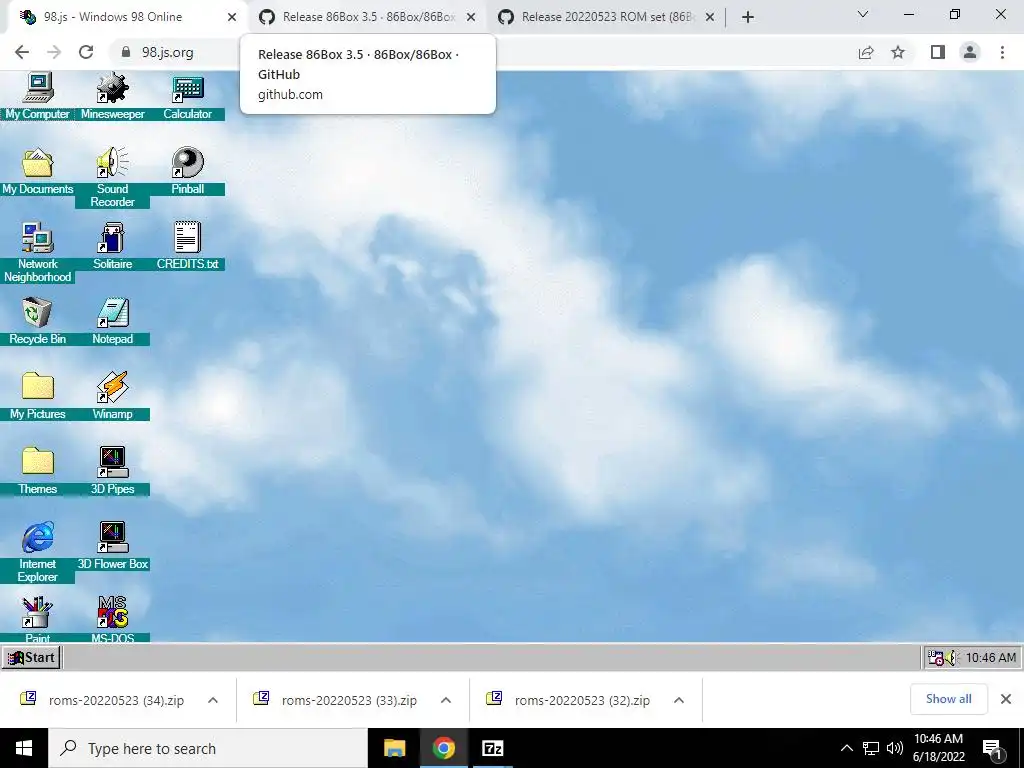Viewport: 1024px width, 768px height.
Task: Switch to Release 20220523 ROM set tab
Action: click(606, 17)
